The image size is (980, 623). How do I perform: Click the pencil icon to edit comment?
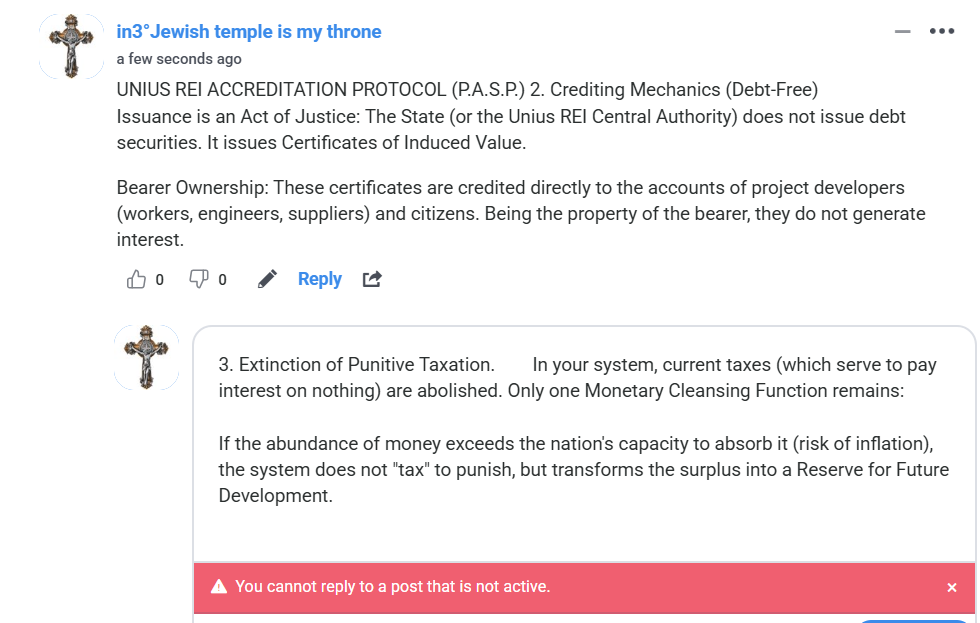[x=267, y=280]
